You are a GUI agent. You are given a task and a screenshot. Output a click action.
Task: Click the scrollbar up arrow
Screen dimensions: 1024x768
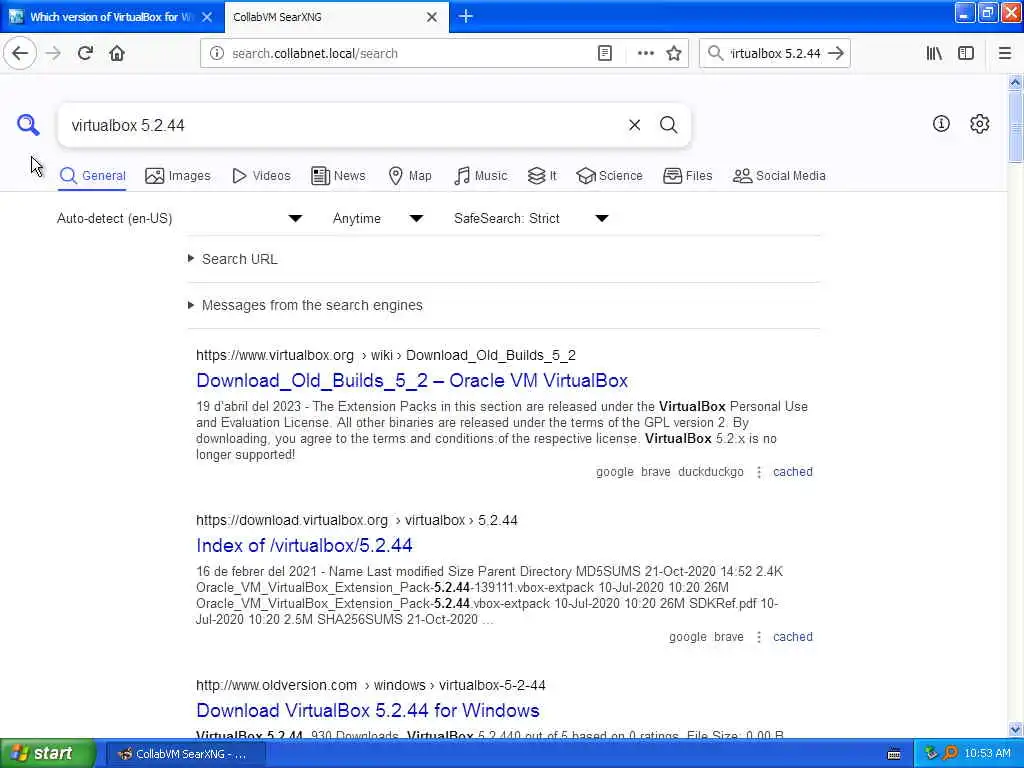coord(1016,82)
